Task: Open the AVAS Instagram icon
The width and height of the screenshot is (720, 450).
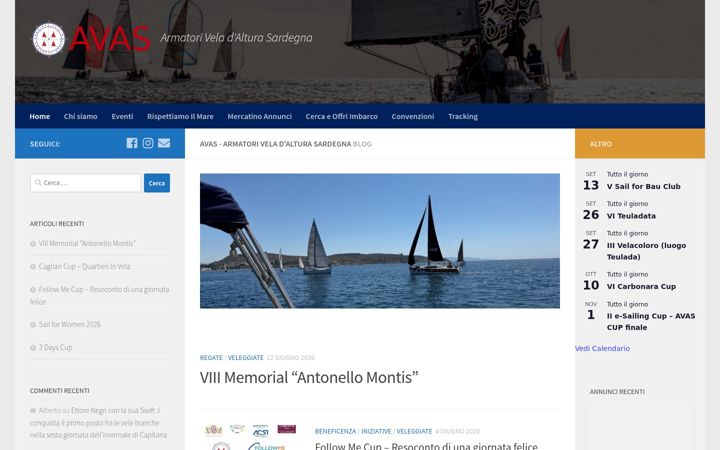Action: (147, 143)
